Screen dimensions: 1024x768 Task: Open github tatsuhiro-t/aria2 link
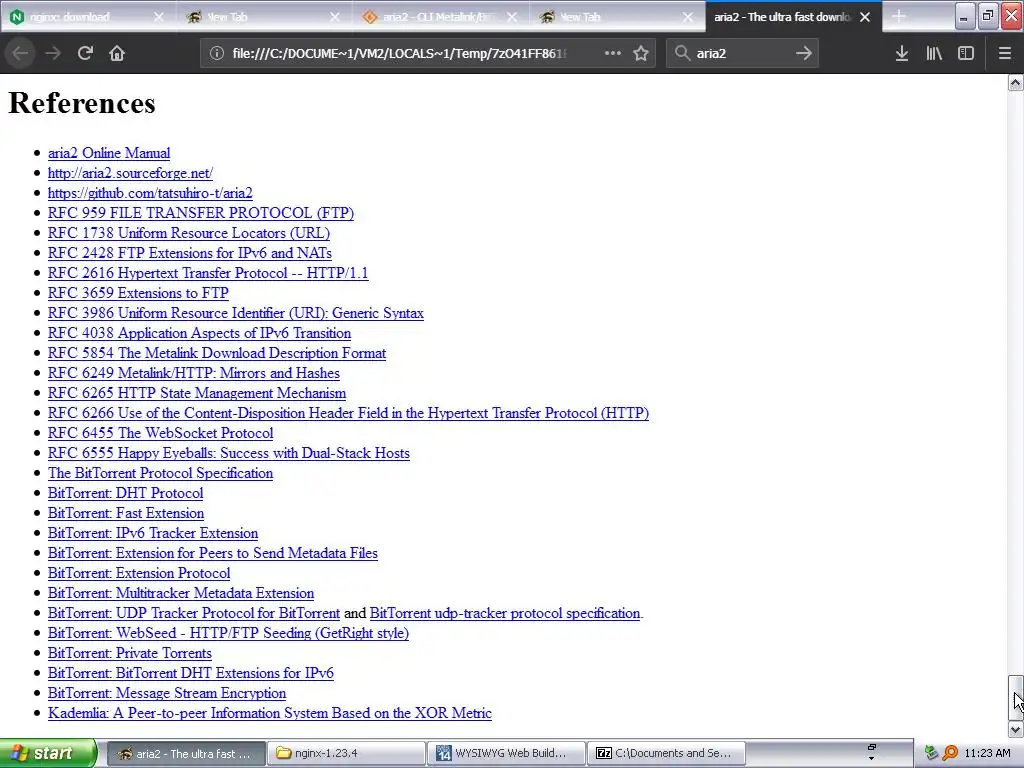[150, 193]
